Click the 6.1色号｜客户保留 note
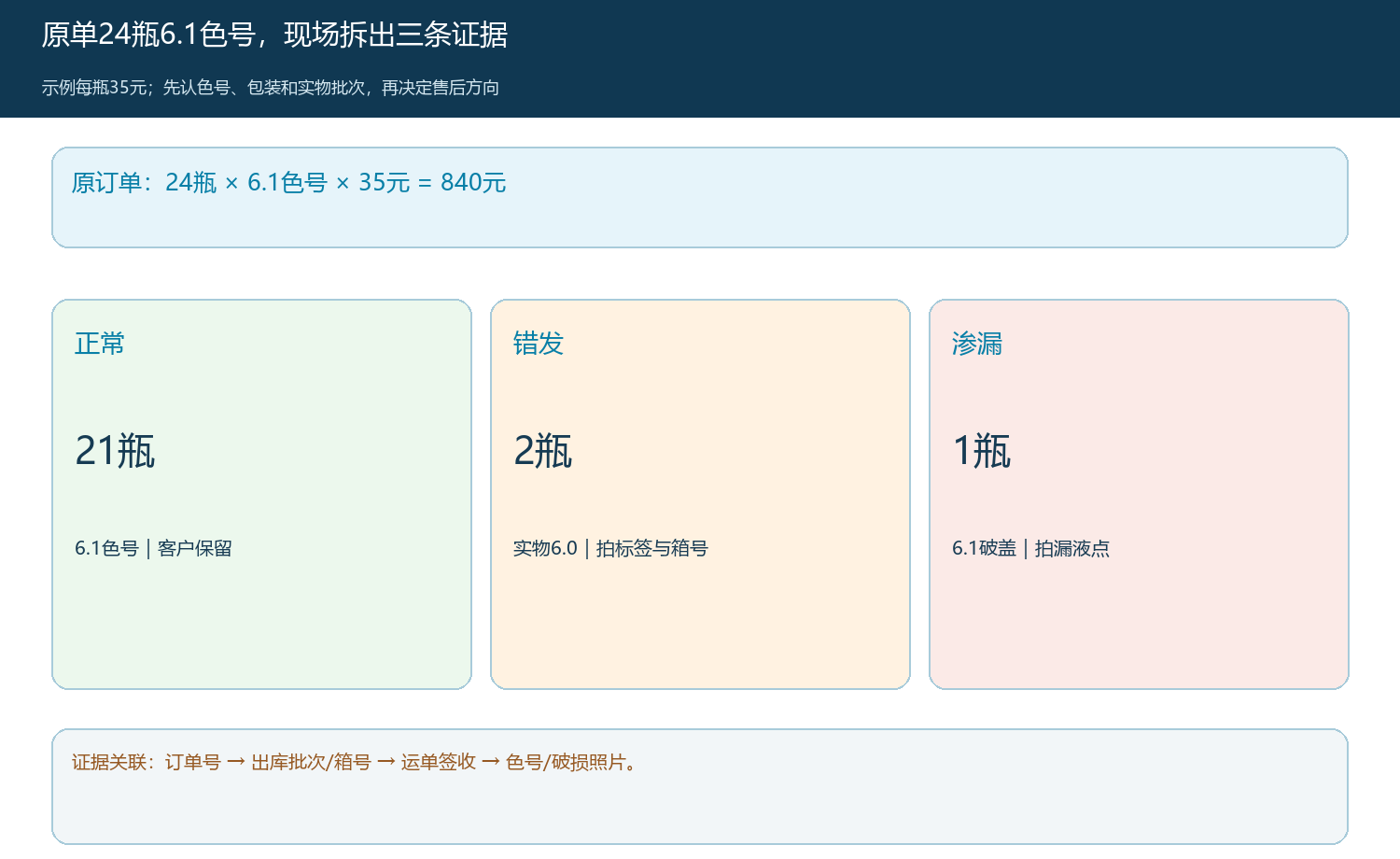 (153, 548)
